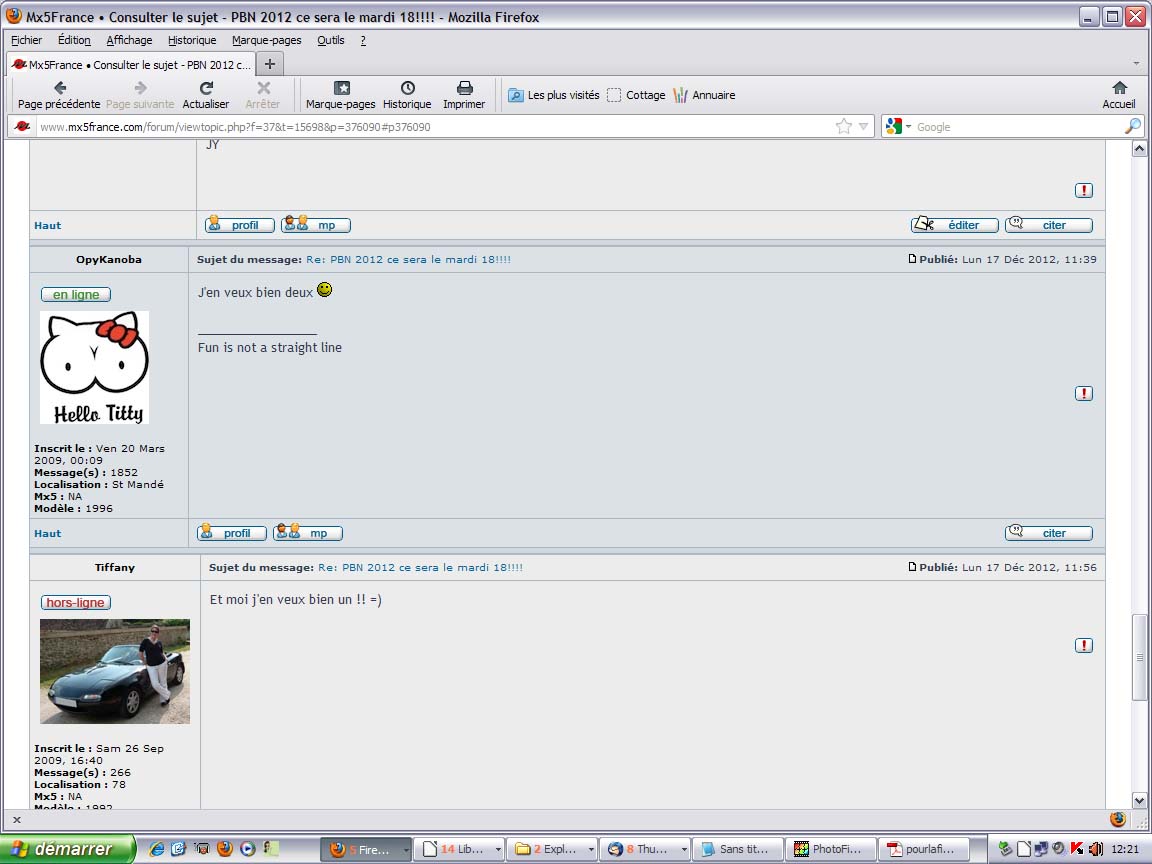Expand the URL history dropdown arrow
The image size is (1152, 864).
point(863,126)
